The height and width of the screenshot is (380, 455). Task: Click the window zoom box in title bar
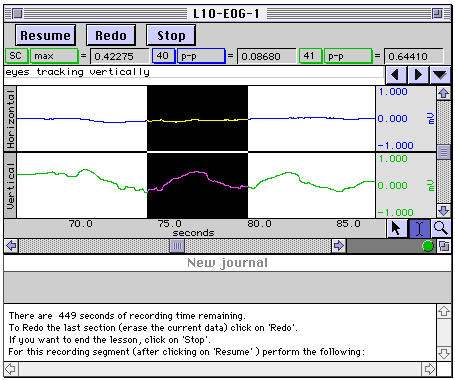(437, 14)
